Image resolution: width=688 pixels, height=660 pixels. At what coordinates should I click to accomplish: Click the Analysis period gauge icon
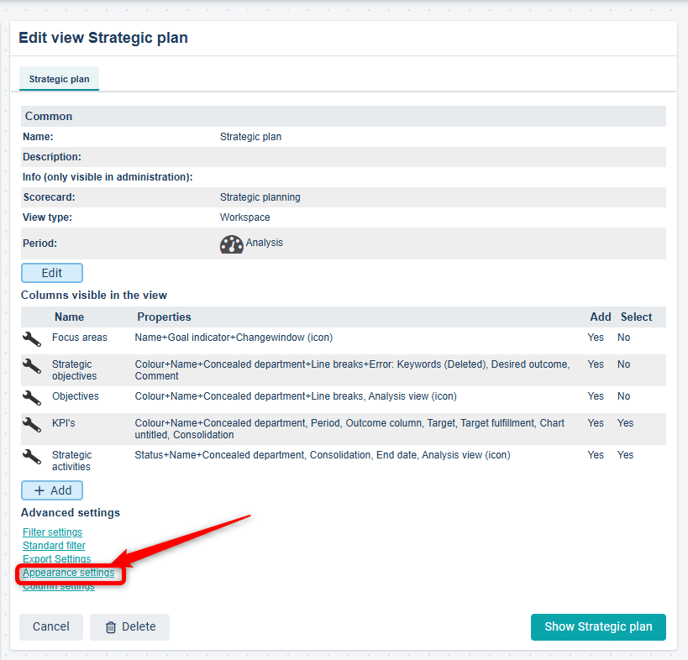tap(231, 244)
